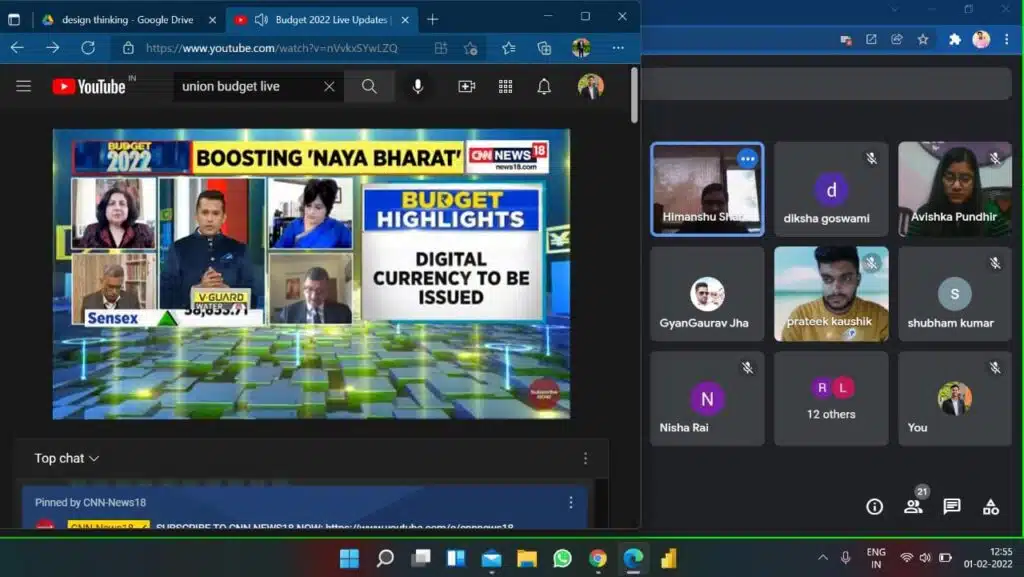Click the magnifier search button on YouTube

370,87
